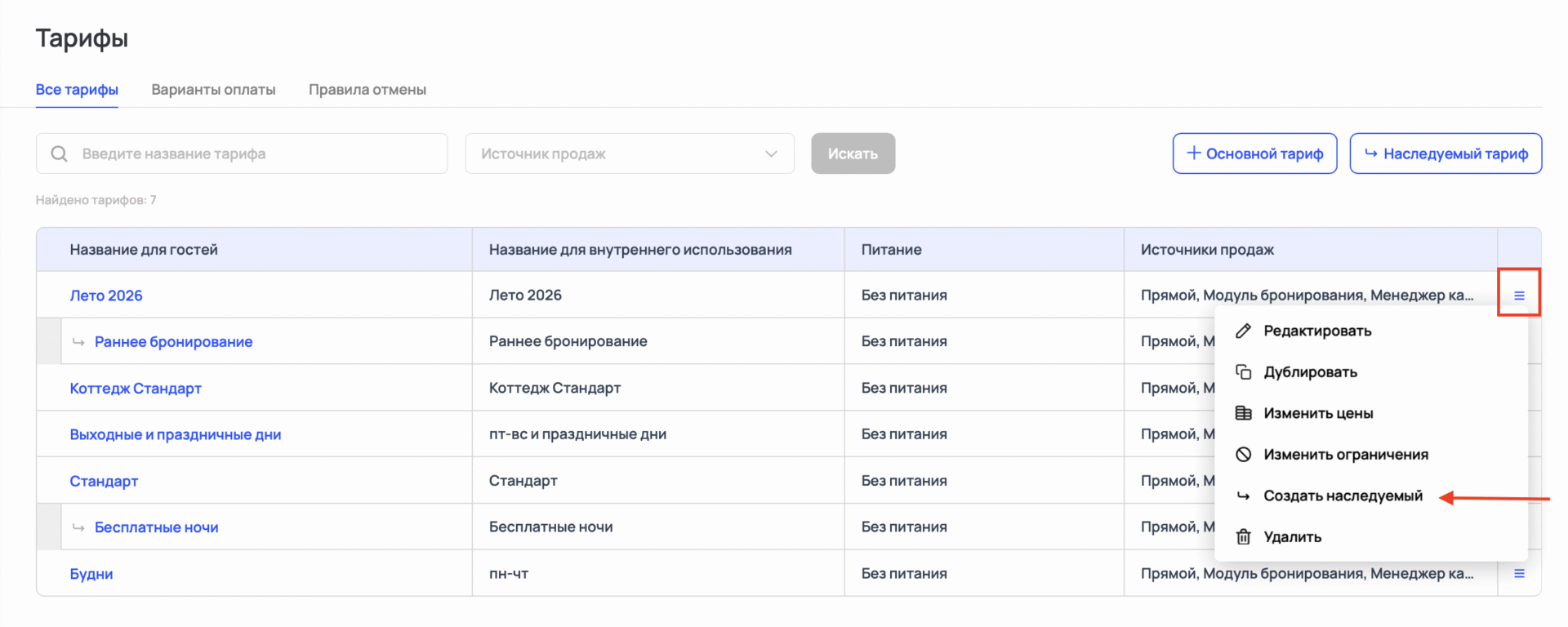Open the row menu for Лето 2026

point(1519,296)
